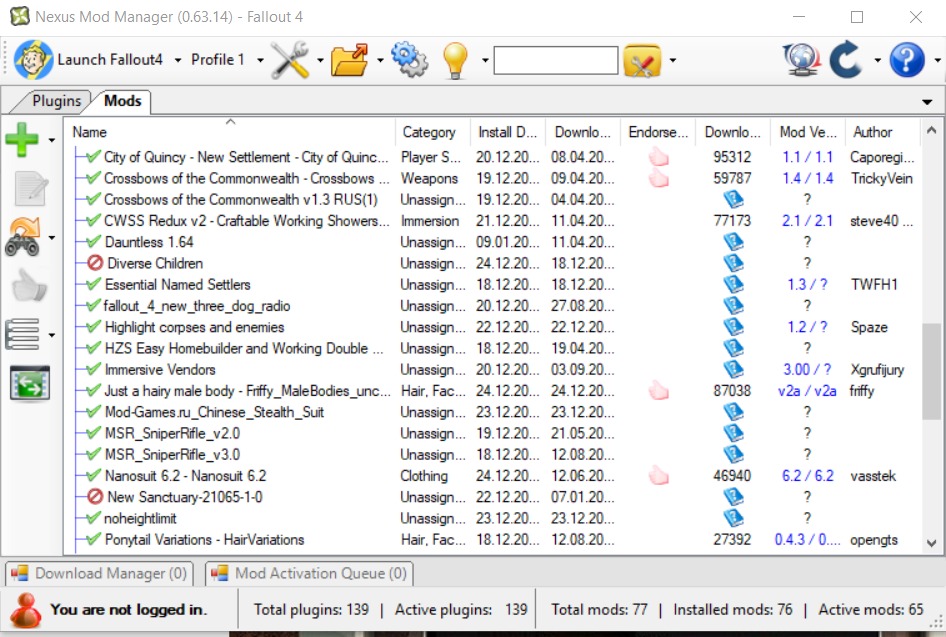Click endorse hand for Just a hairy male body
The width and height of the screenshot is (946, 637).
click(658, 391)
